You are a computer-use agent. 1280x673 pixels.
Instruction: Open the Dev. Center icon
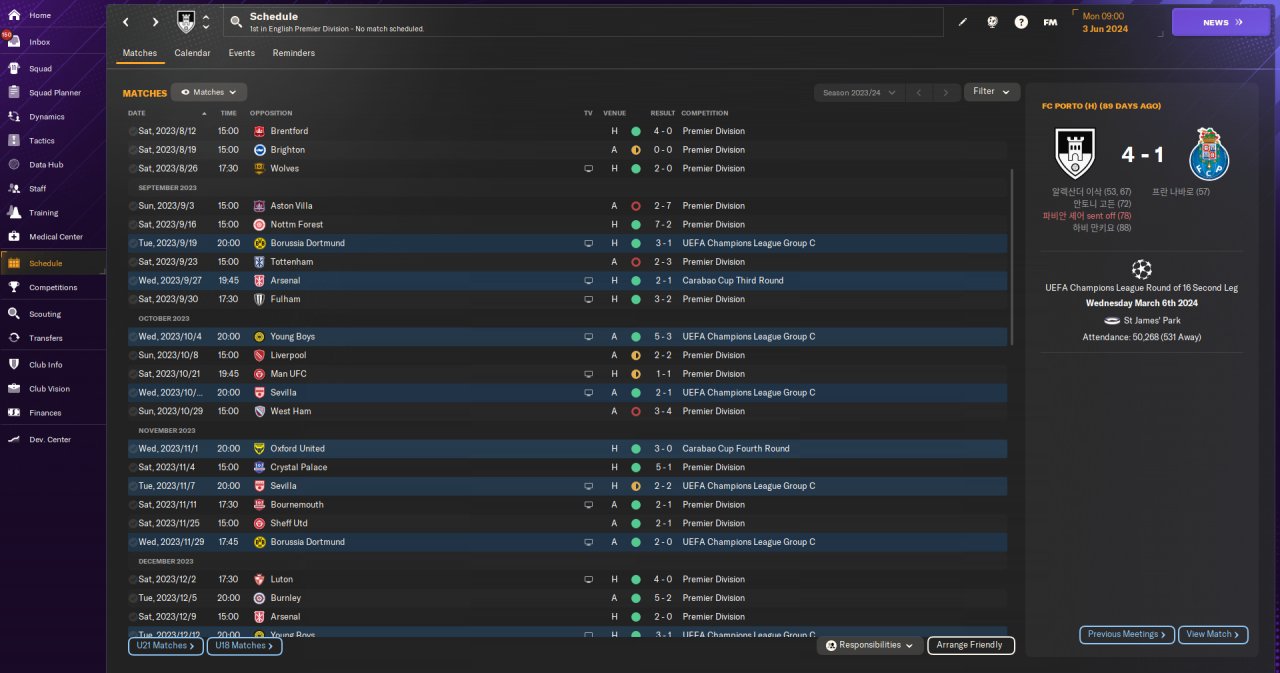tap(14, 440)
